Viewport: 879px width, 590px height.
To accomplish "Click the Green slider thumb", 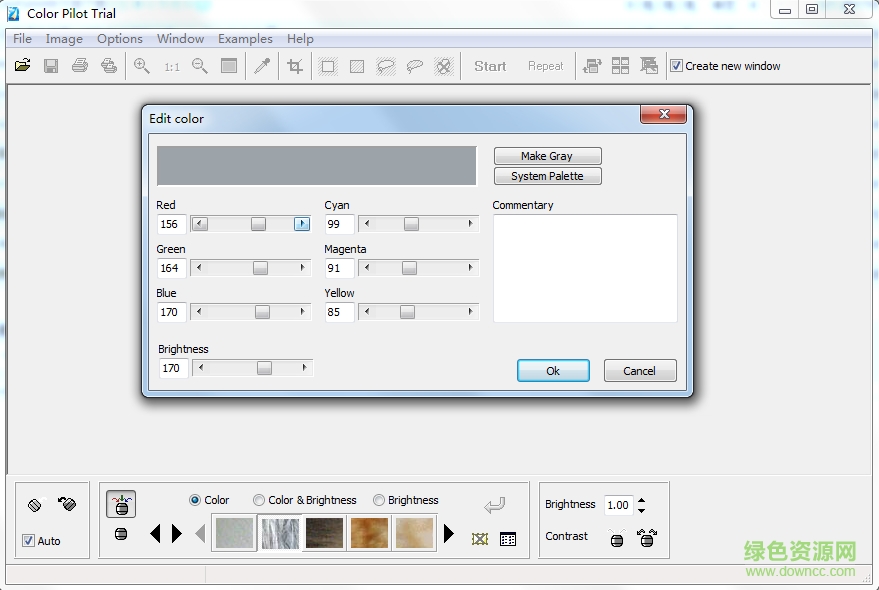I will 260,268.
